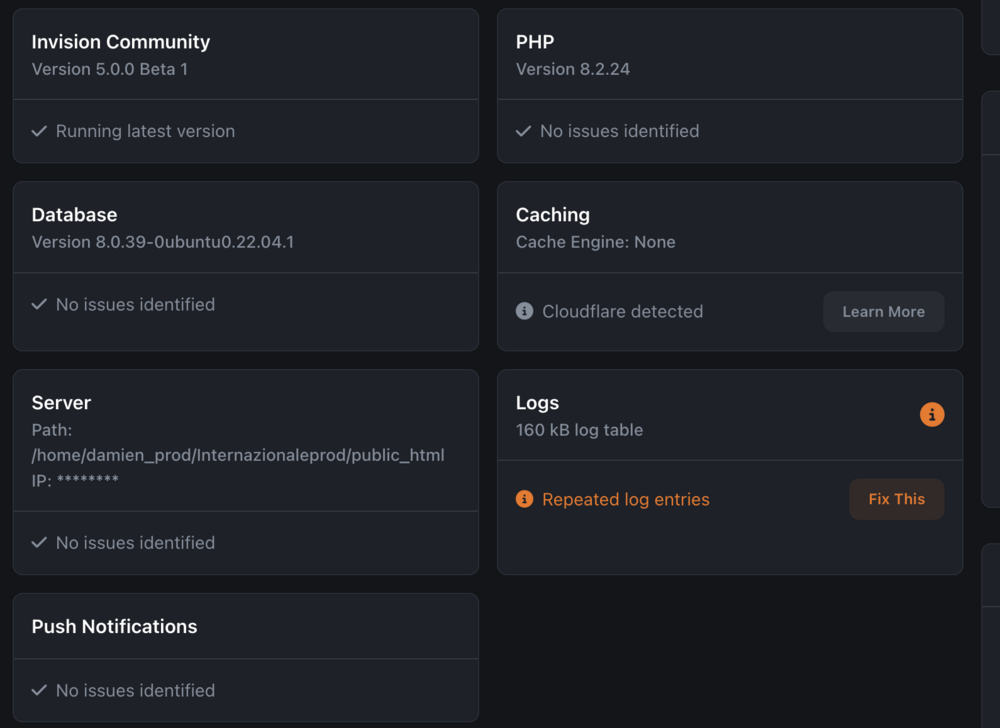
Task: Select the Invision Community heading
Action: pyautogui.click(x=121, y=41)
